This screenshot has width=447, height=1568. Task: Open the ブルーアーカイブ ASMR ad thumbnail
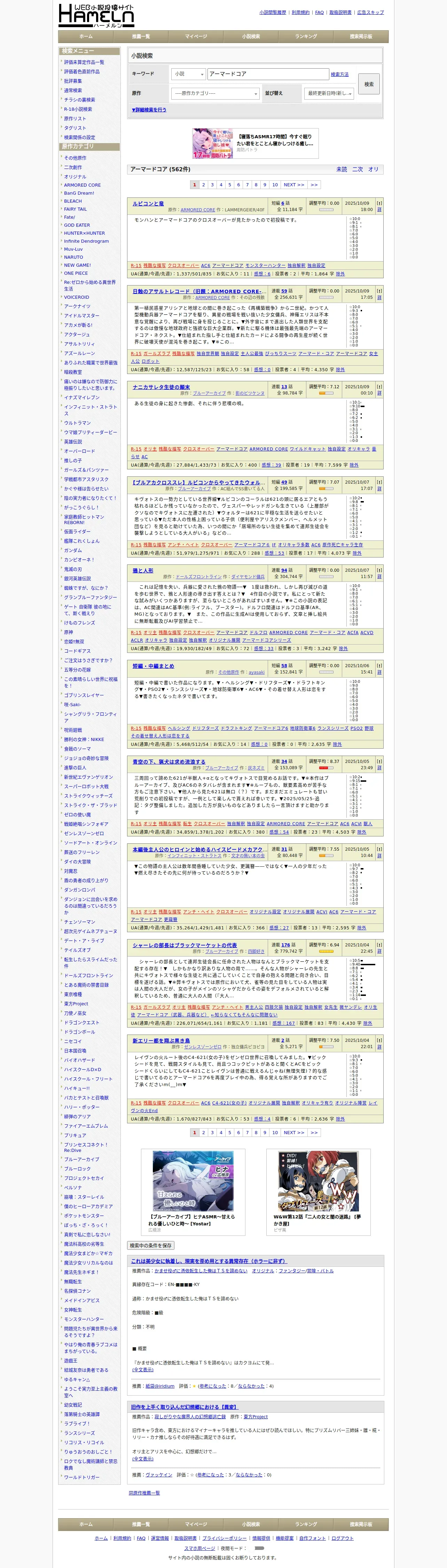point(193,1181)
